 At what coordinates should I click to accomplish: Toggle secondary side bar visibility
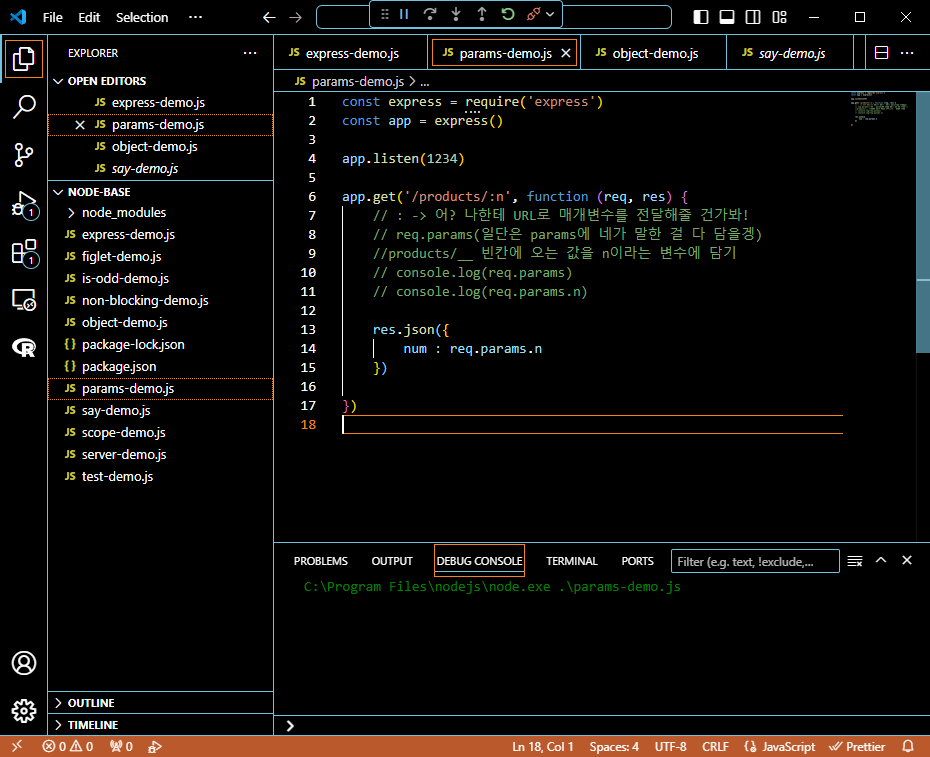(x=753, y=17)
